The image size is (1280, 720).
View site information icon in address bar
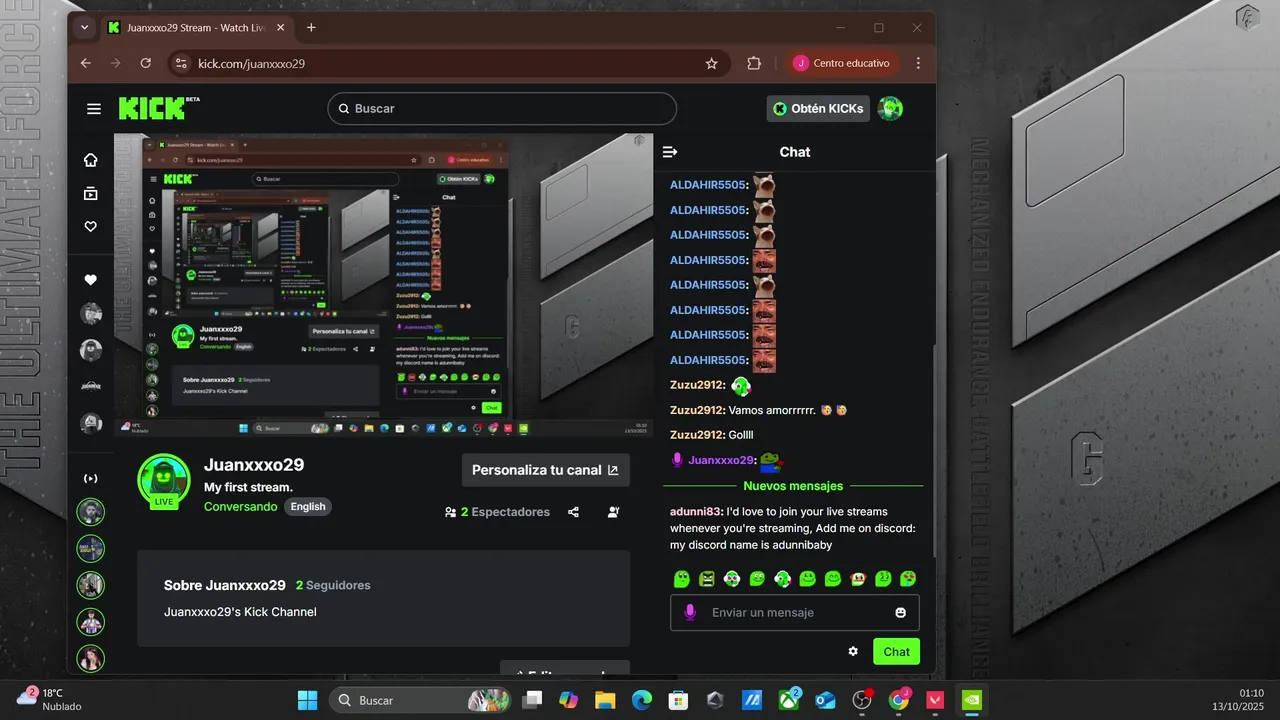tap(180, 63)
